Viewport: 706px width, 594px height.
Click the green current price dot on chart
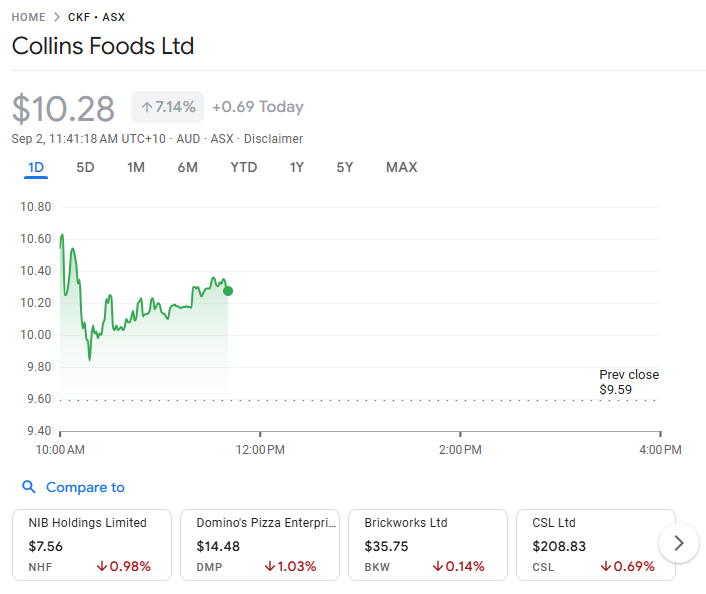click(x=228, y=291)
